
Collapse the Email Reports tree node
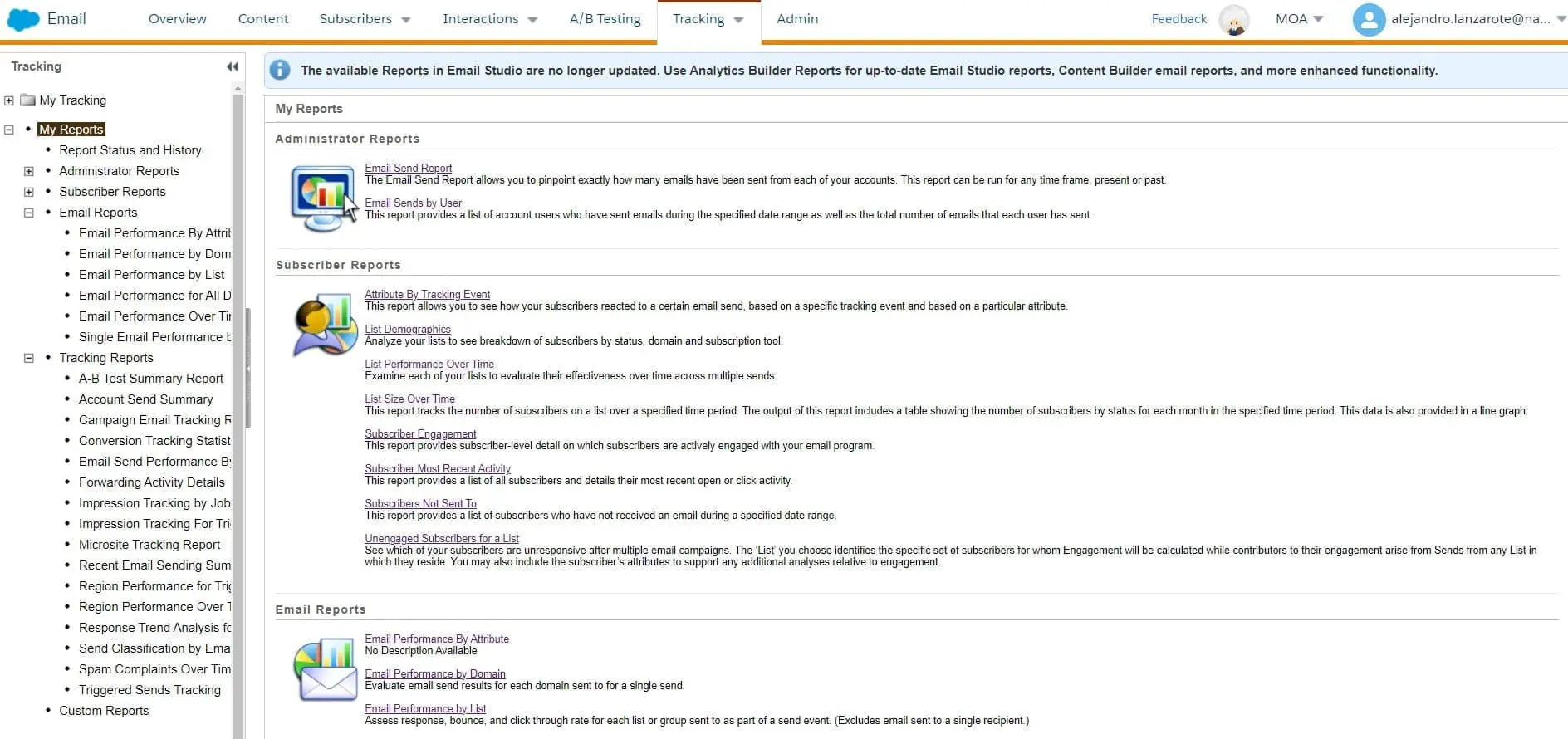[x=29, y=213]
